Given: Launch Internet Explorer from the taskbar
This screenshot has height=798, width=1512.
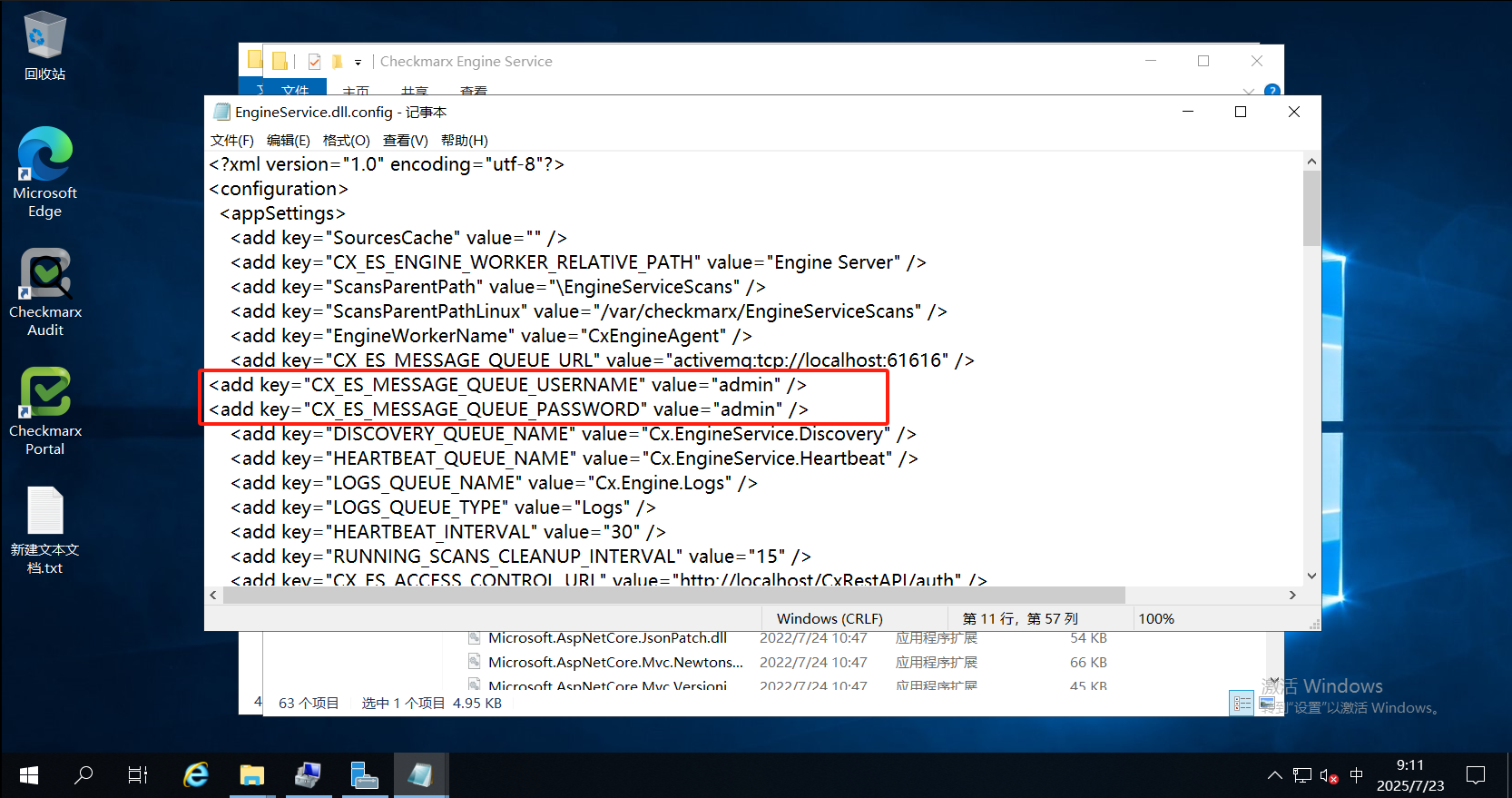Looking at the screenshot, I should click(196, 775).
